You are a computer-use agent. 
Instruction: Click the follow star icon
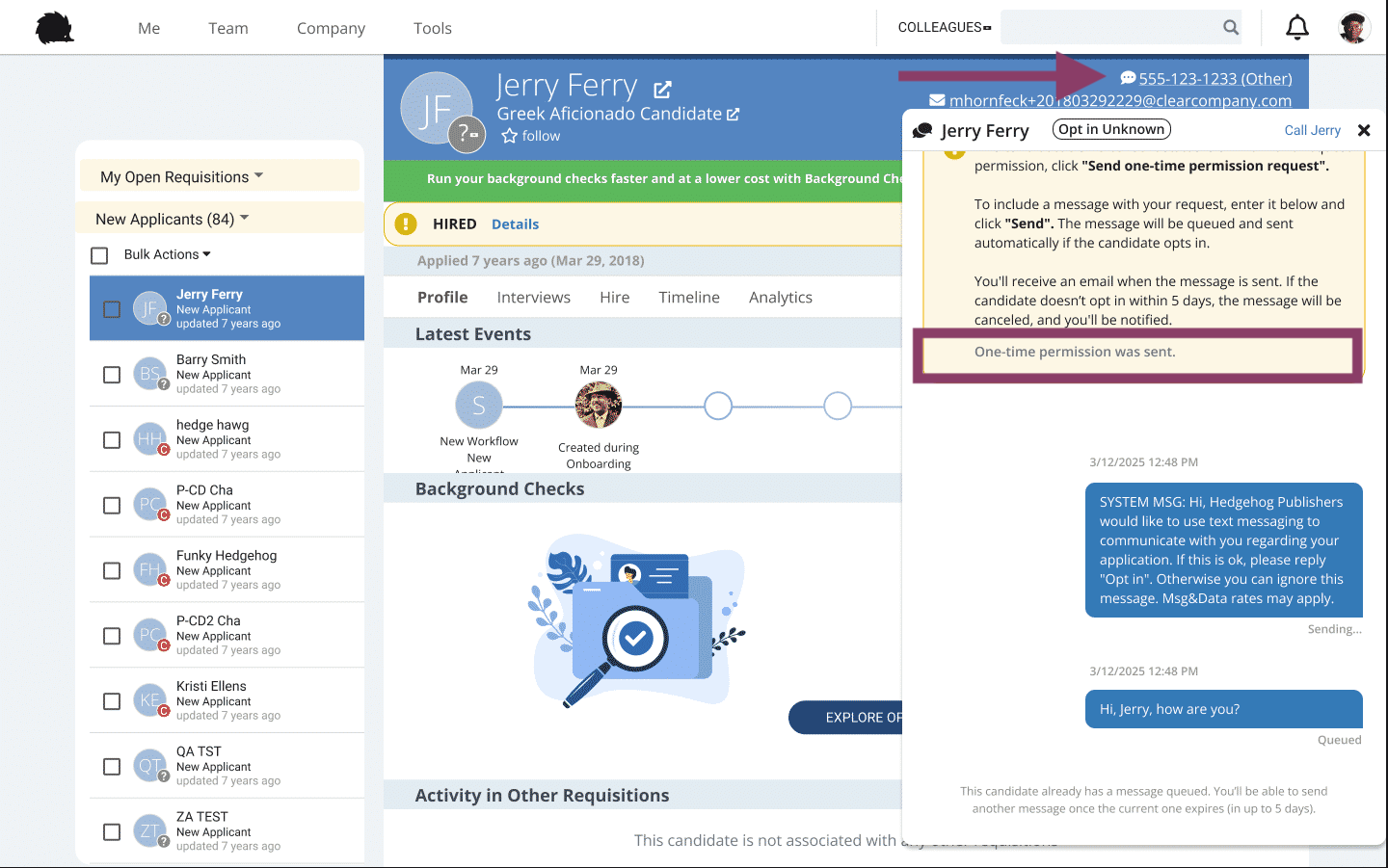[509, 136]
